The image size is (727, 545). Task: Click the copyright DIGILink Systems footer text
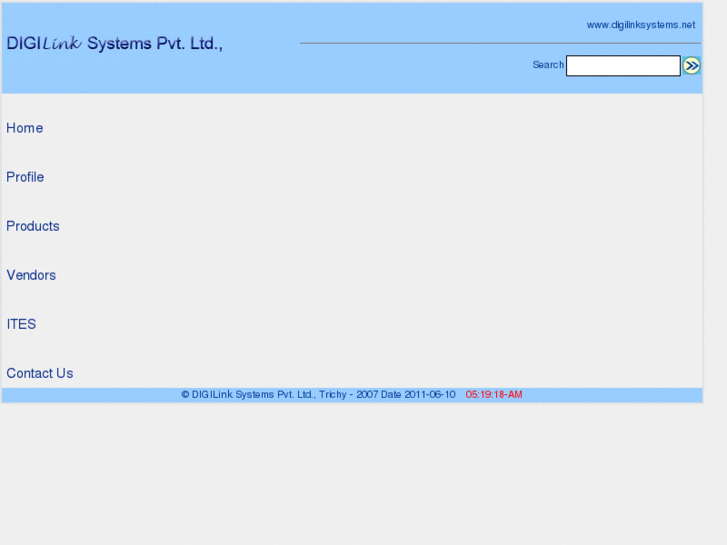click(319, 395)
